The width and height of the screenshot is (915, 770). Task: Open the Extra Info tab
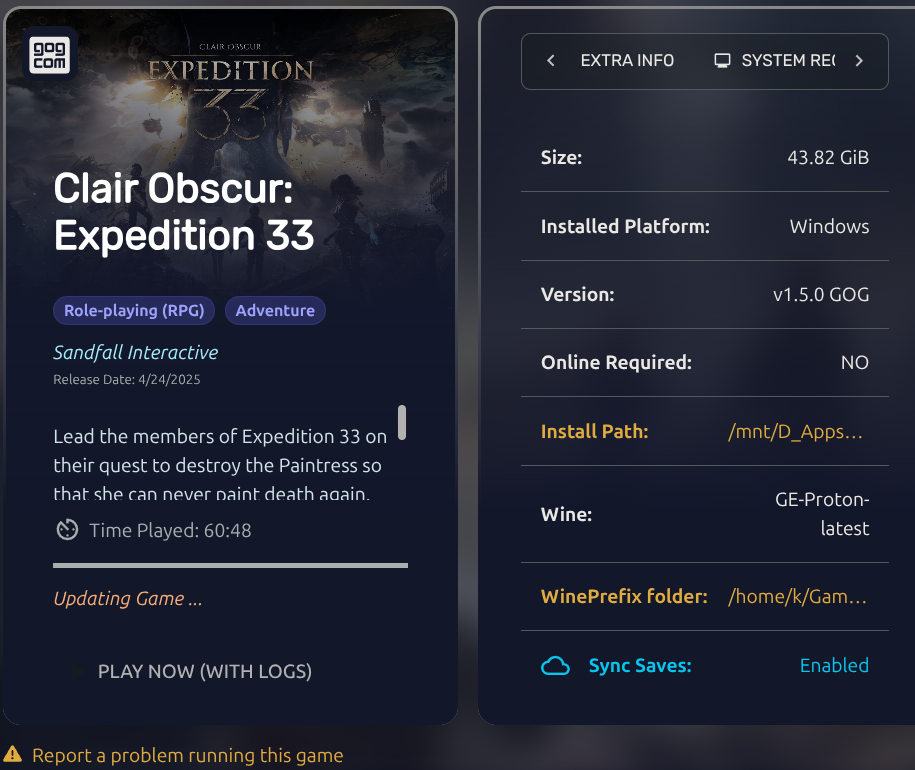coord(627,61)
